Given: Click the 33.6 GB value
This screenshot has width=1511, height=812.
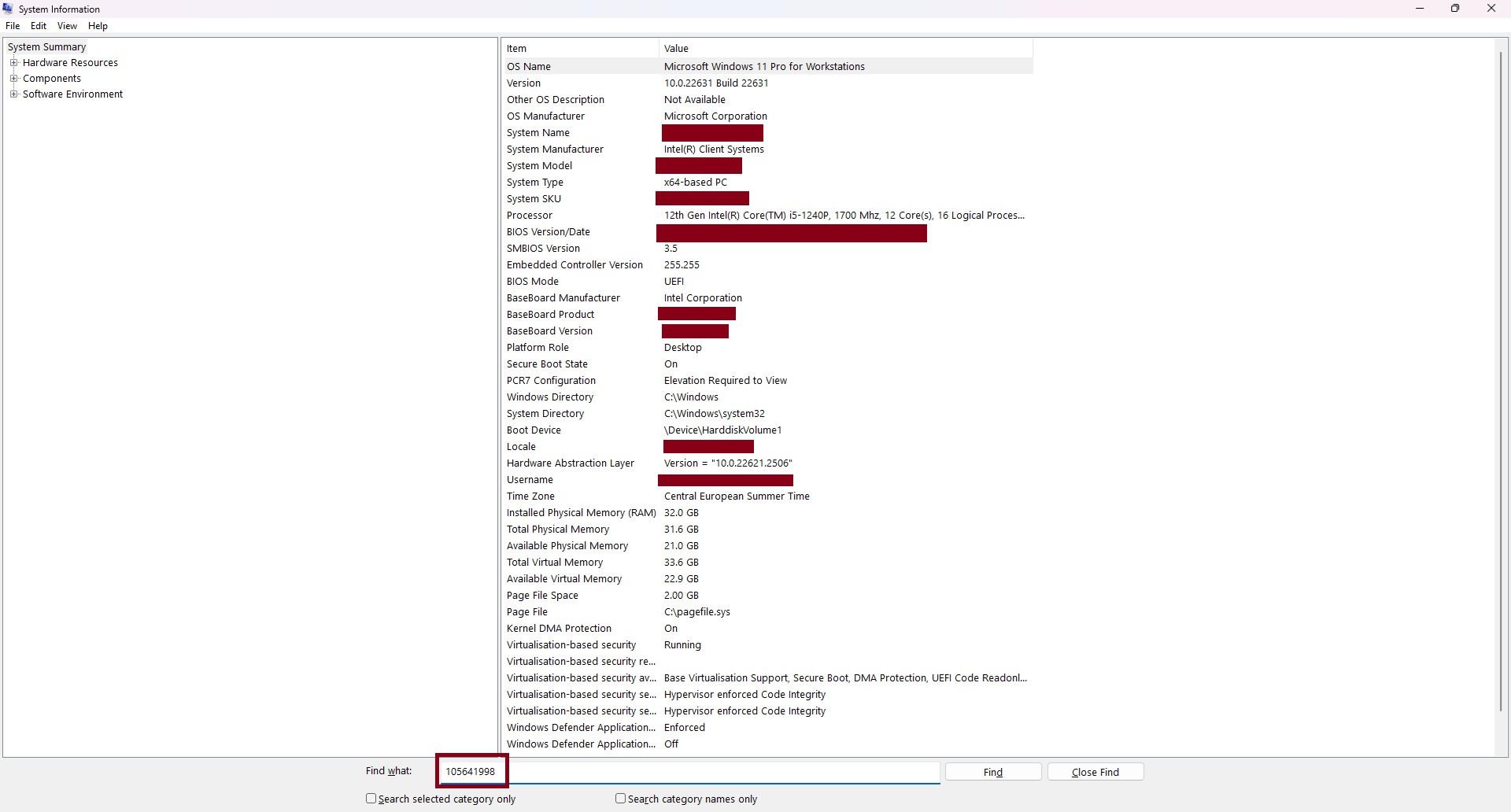Looking at the screenshot, I should pos(682,563).
